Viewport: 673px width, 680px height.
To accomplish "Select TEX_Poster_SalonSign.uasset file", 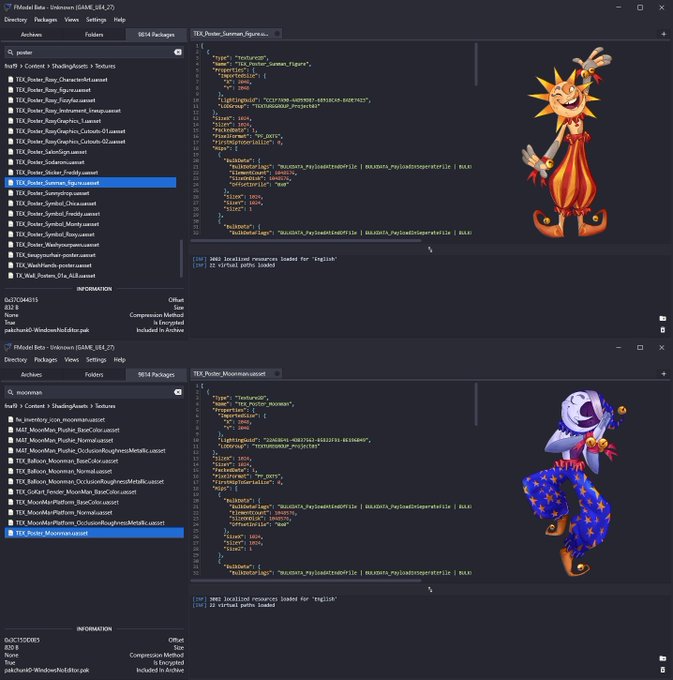I will (90, 152).
